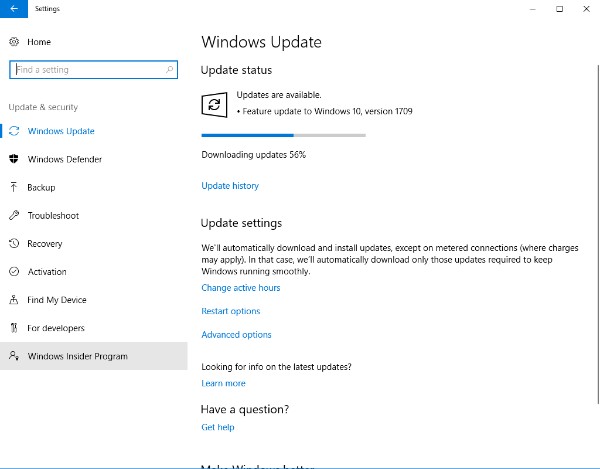The height and width of the screenshot is (469, 600).
Task: Open Advanced options link
Action: click(x=236, y=335)
